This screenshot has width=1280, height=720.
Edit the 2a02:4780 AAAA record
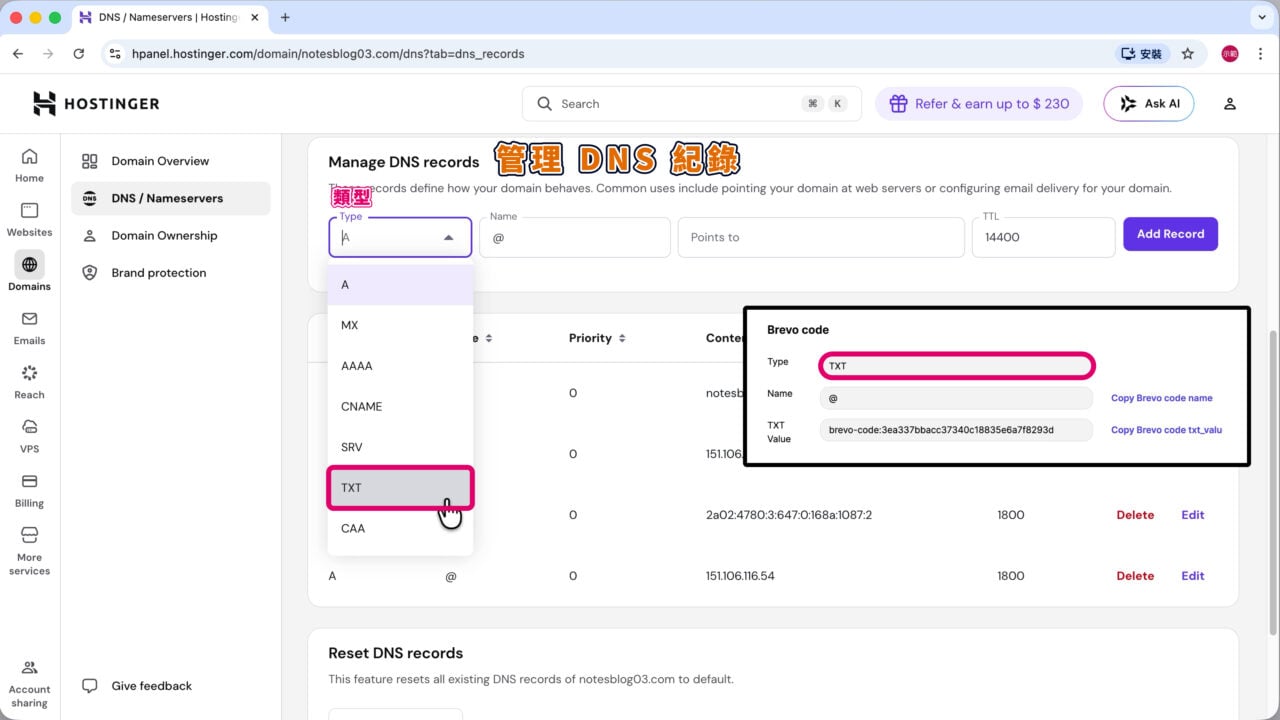tap(1193, 515)
